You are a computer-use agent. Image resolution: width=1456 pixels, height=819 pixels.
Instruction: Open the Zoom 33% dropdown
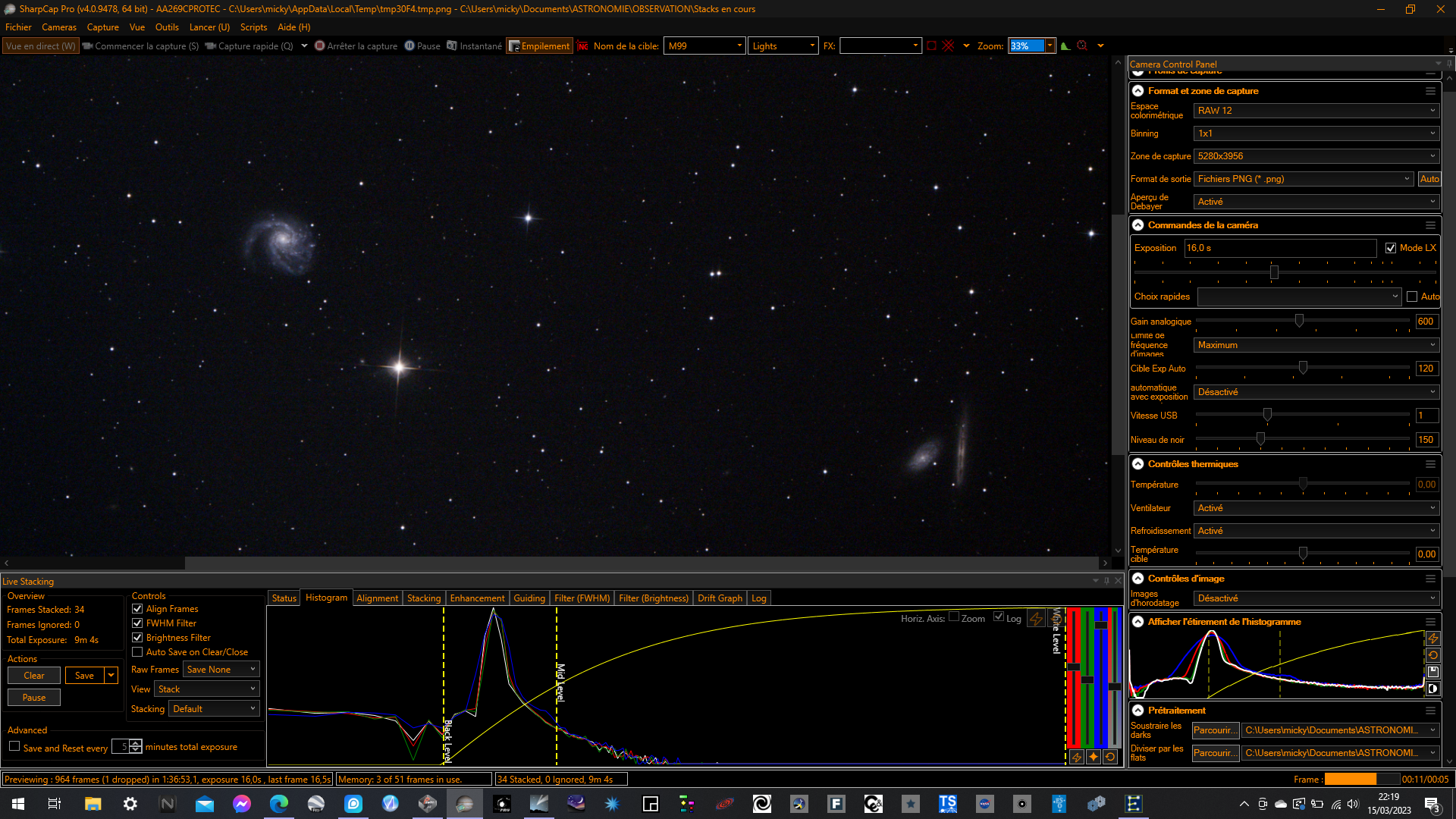1050,46
